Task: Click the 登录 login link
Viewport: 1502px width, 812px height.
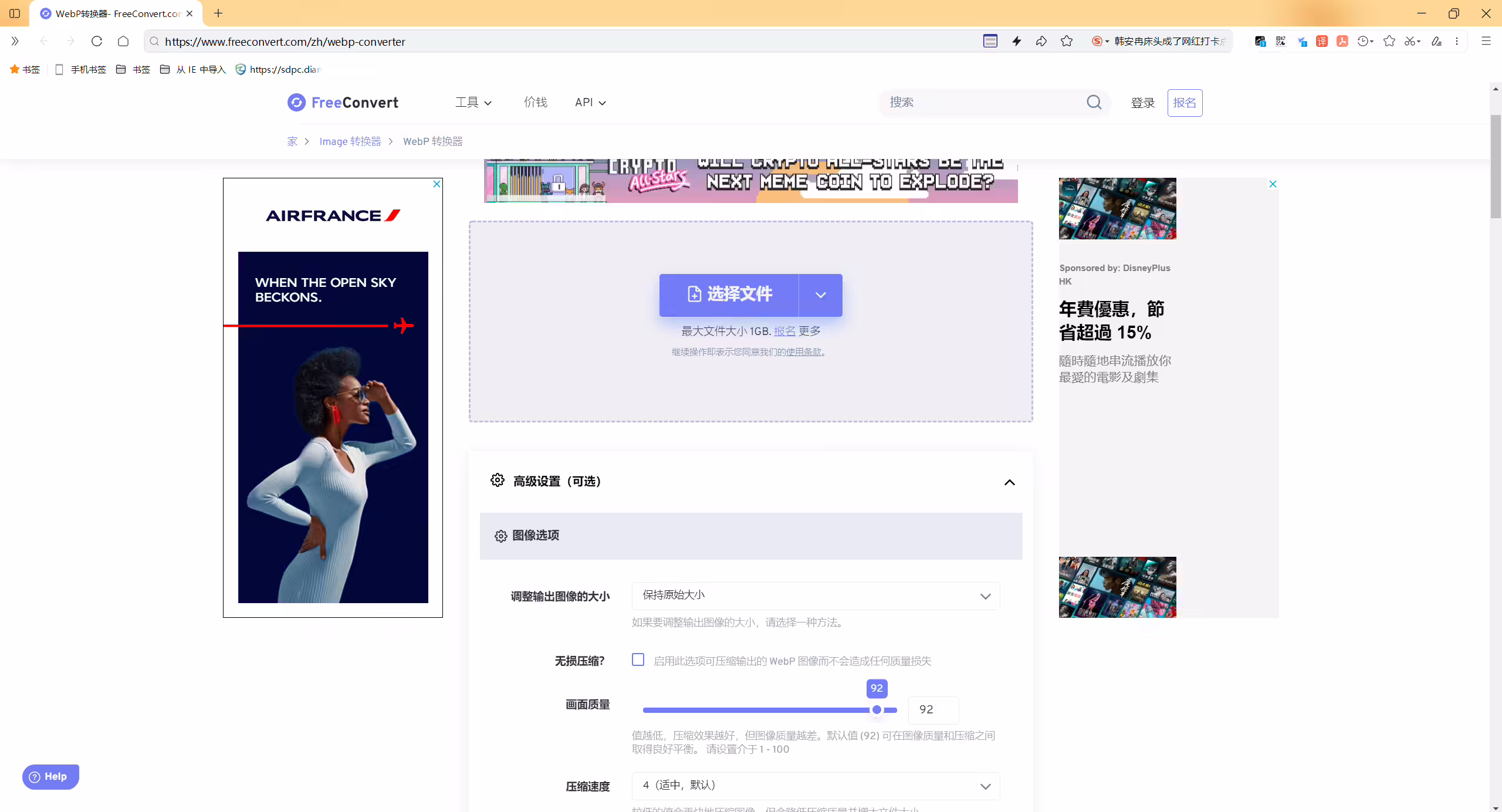Action: click(1142, 103)
